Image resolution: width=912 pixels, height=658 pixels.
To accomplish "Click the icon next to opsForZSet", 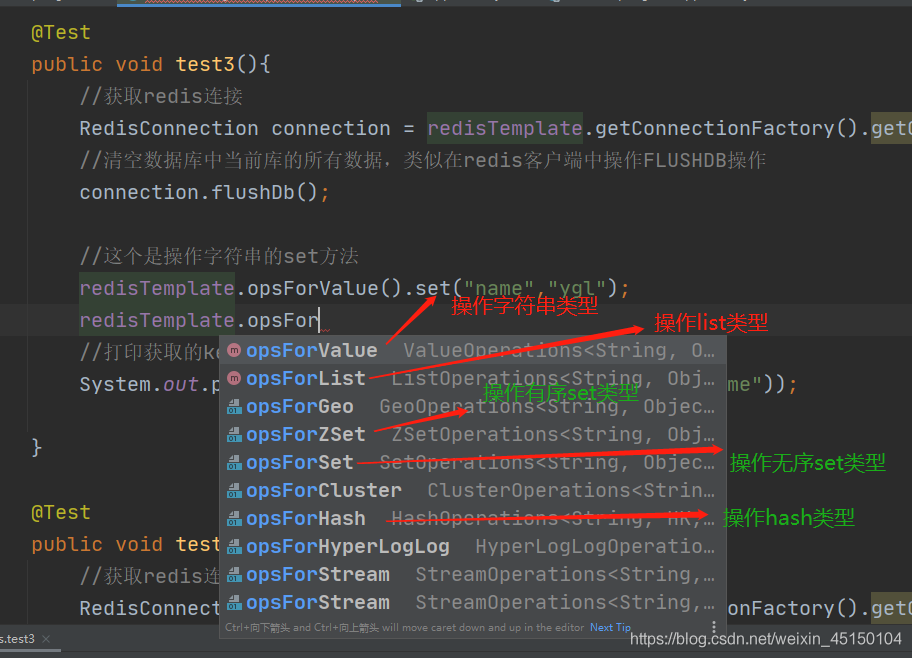I will [234, 435].
